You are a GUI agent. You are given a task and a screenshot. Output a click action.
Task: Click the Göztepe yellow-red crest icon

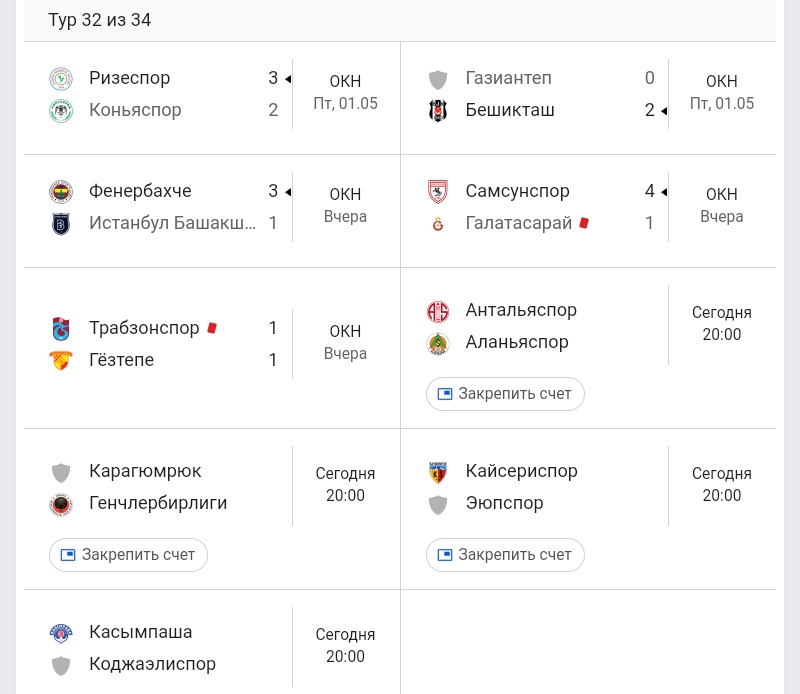tap(61, 361)
